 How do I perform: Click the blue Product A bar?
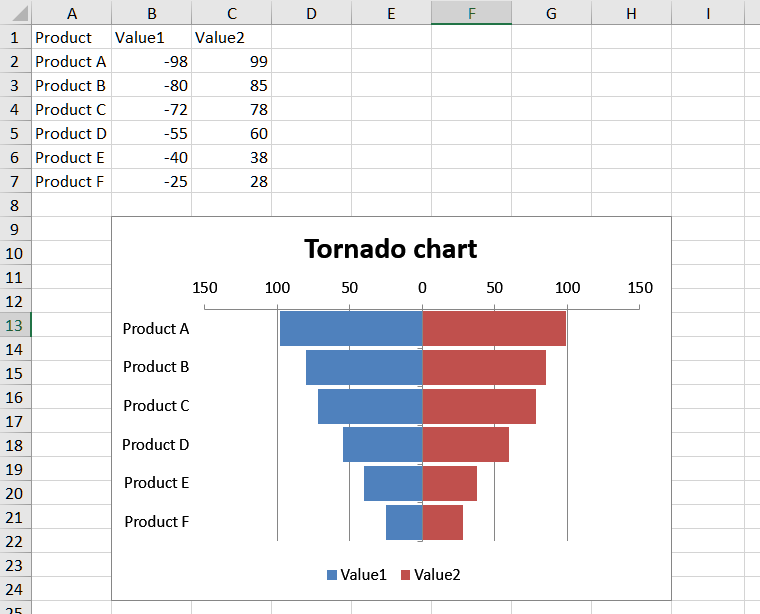(x=350, y=329)
